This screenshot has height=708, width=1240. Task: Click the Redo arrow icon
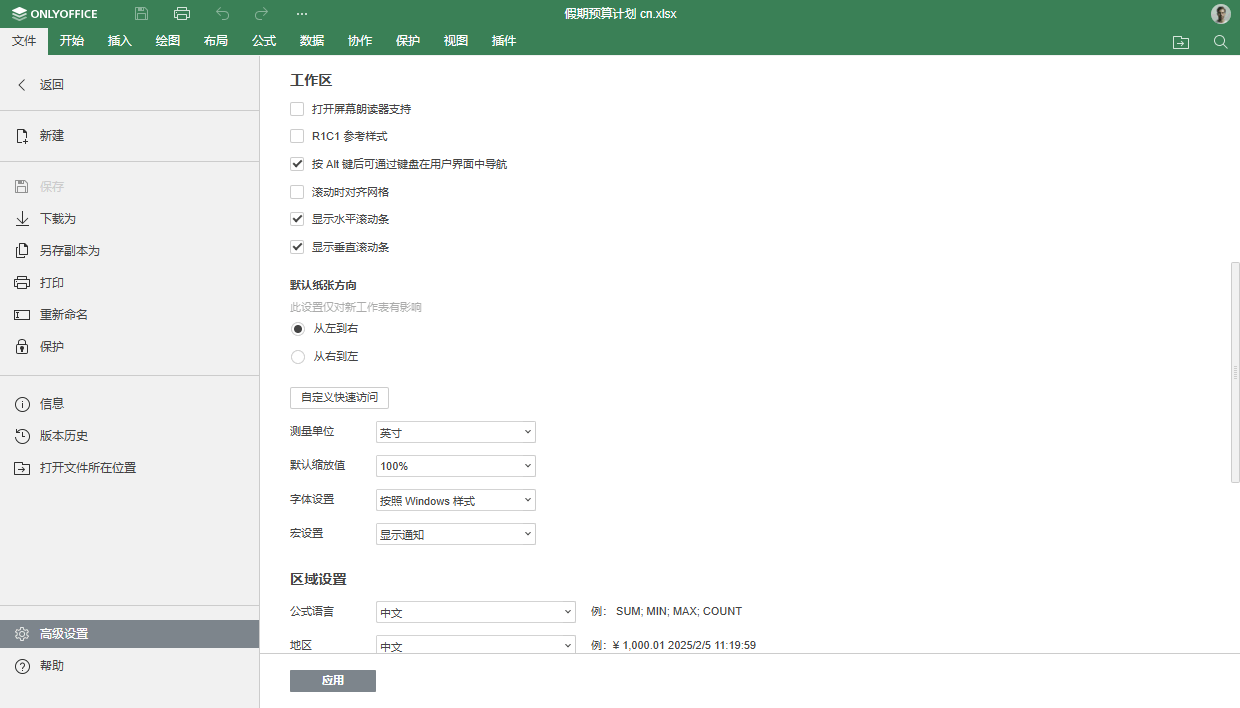pos(261,13)
